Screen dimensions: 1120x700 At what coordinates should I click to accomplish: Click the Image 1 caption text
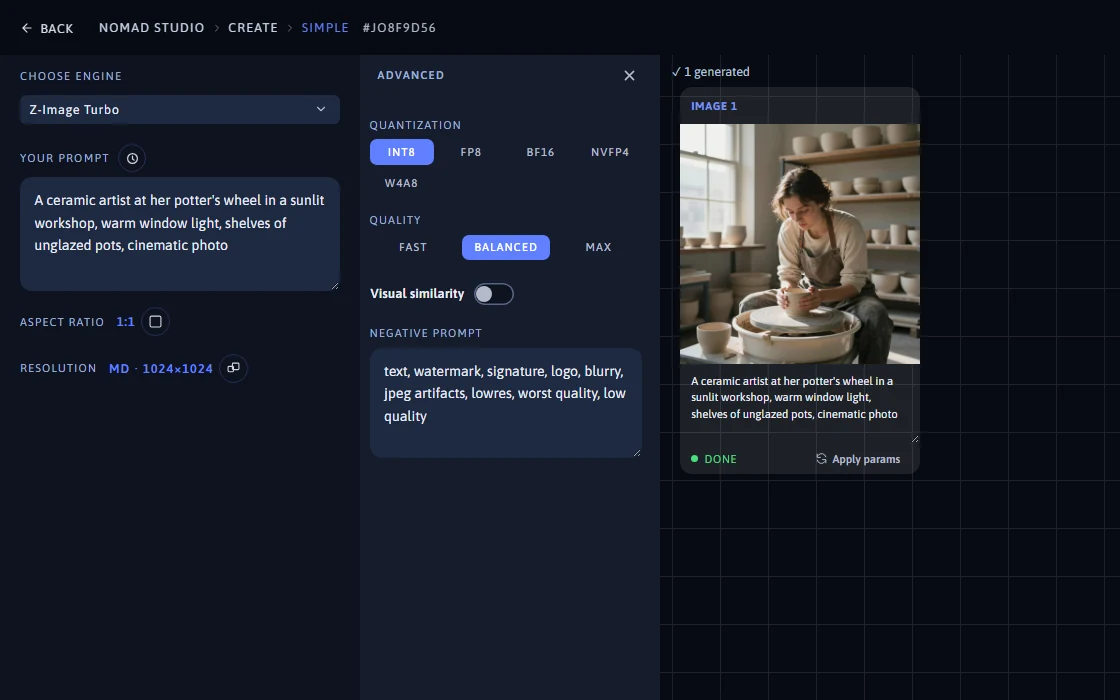794,397
